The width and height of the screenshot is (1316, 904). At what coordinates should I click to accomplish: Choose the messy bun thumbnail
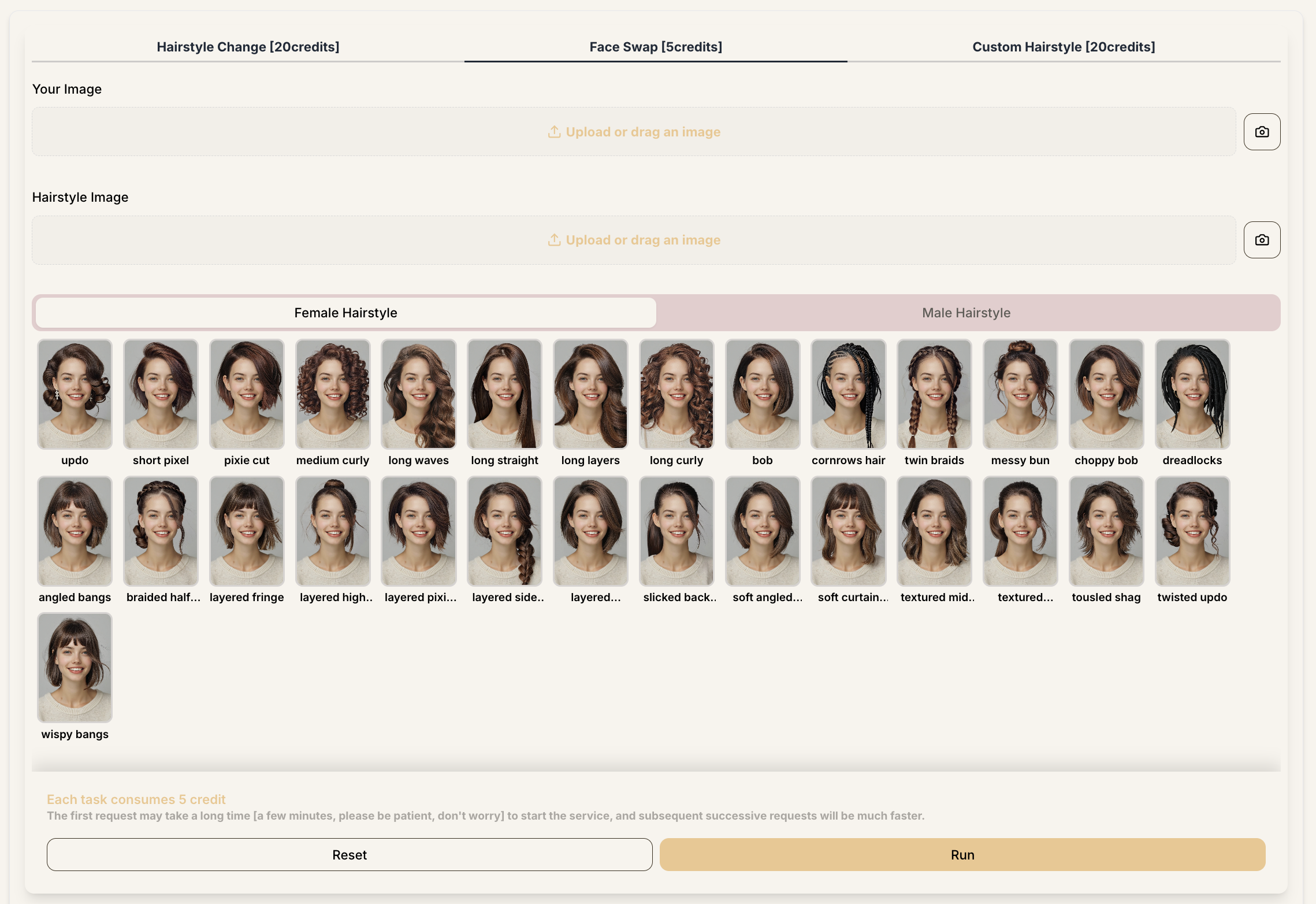click(x=1020, y=394)
